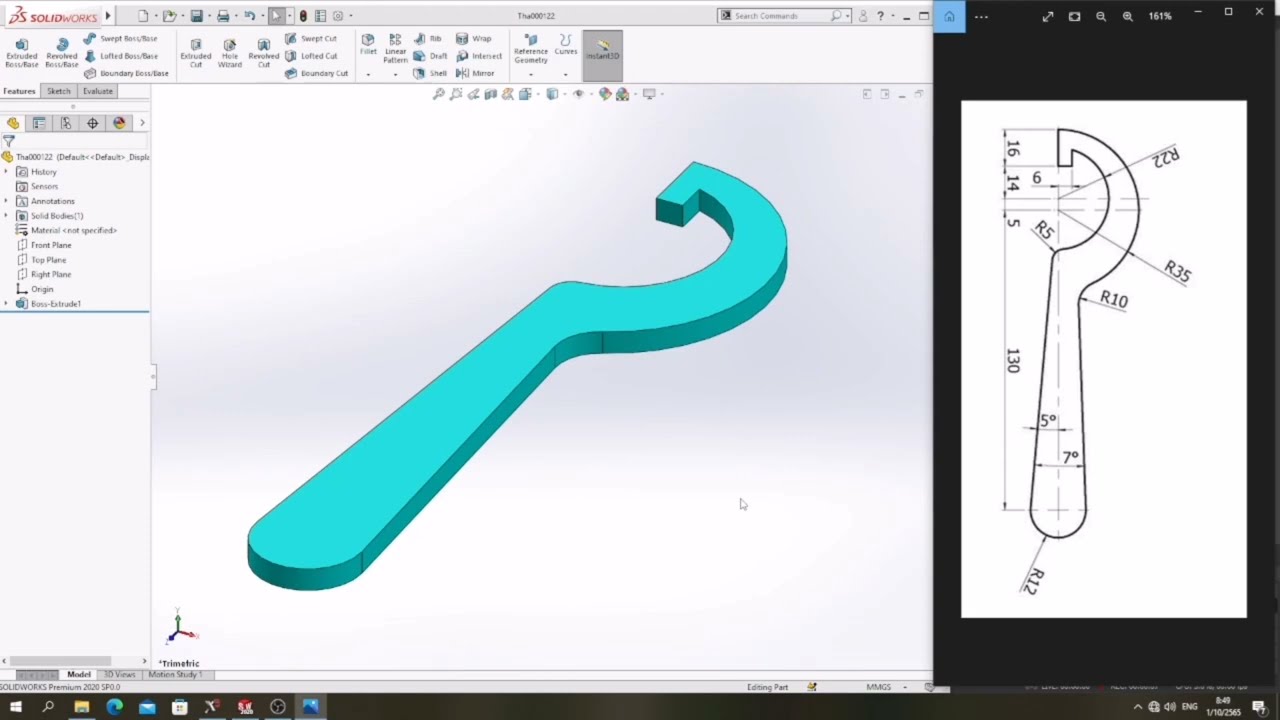This screenshot has width=1280, height=720.
Task: Start the Linear Pattern tool
Action: pos(395,49)
